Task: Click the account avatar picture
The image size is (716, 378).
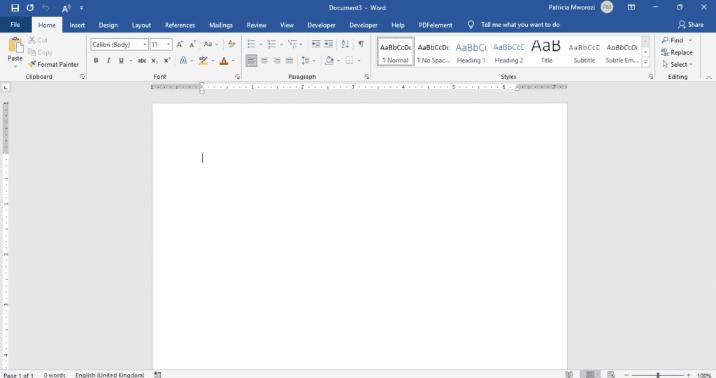Action: coord(607,7)
